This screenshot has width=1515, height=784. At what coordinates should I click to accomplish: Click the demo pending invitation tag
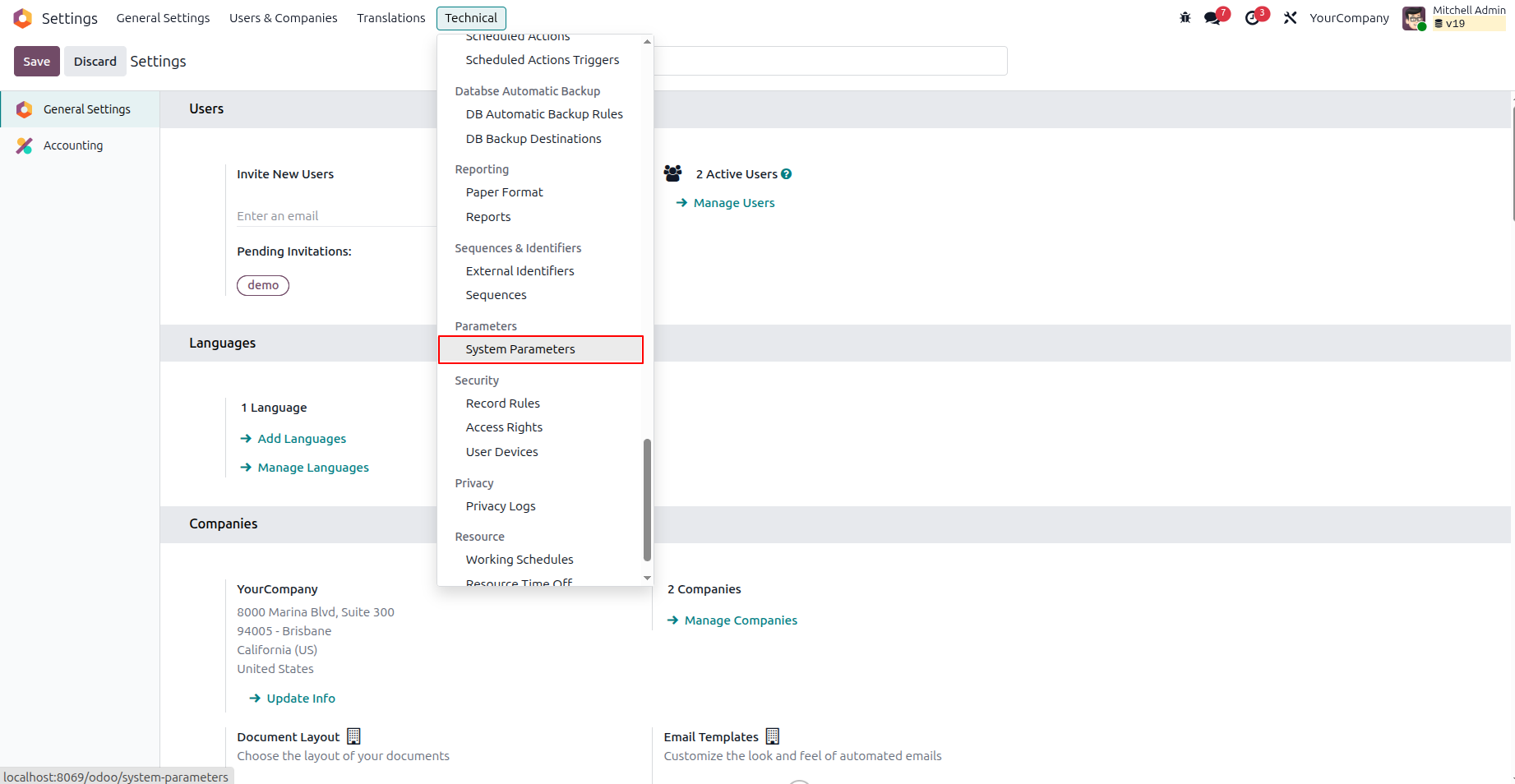263,285
